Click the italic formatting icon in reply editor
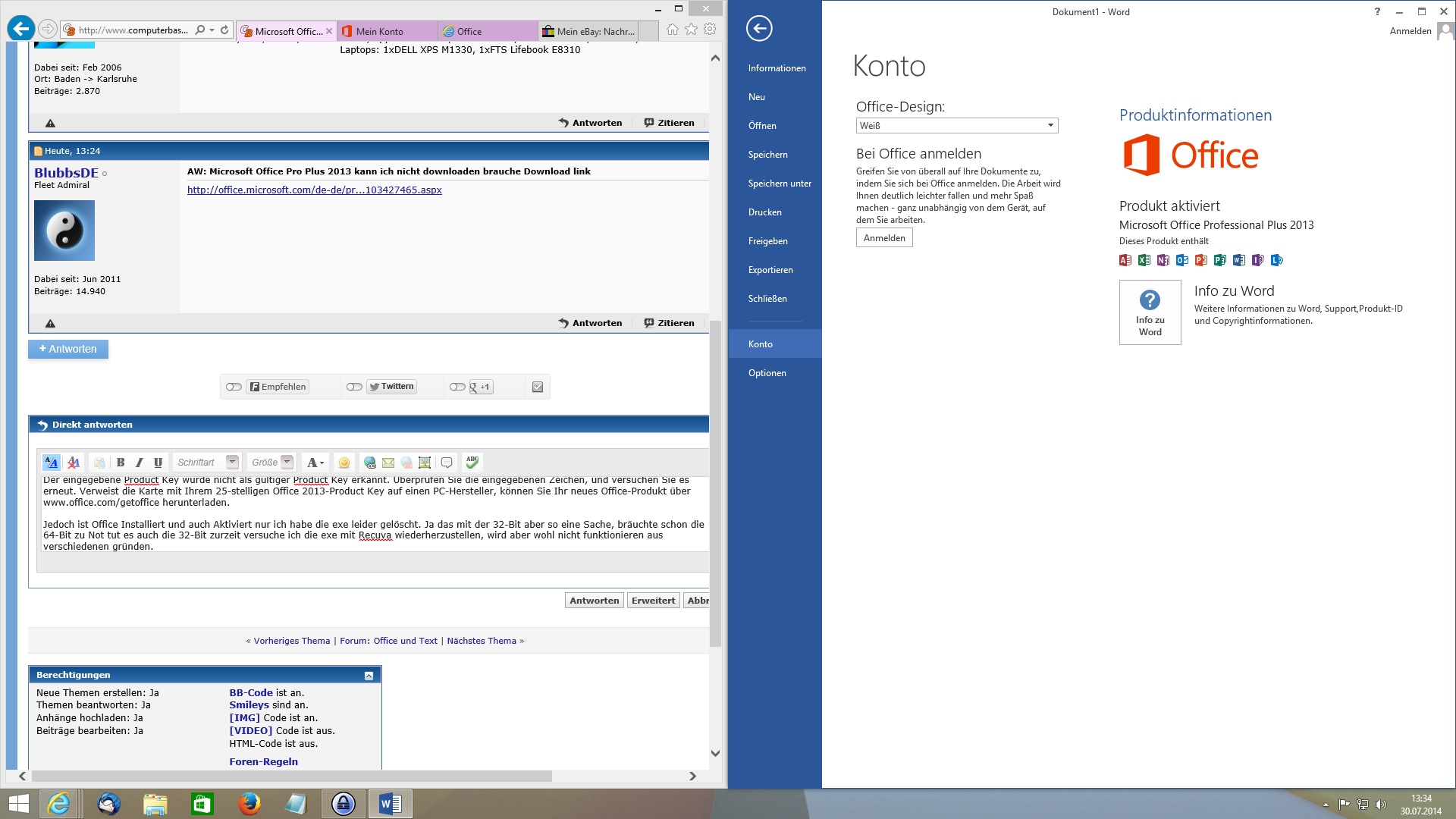The width and height of the screenshot is (1456, 819). (139, 463)
